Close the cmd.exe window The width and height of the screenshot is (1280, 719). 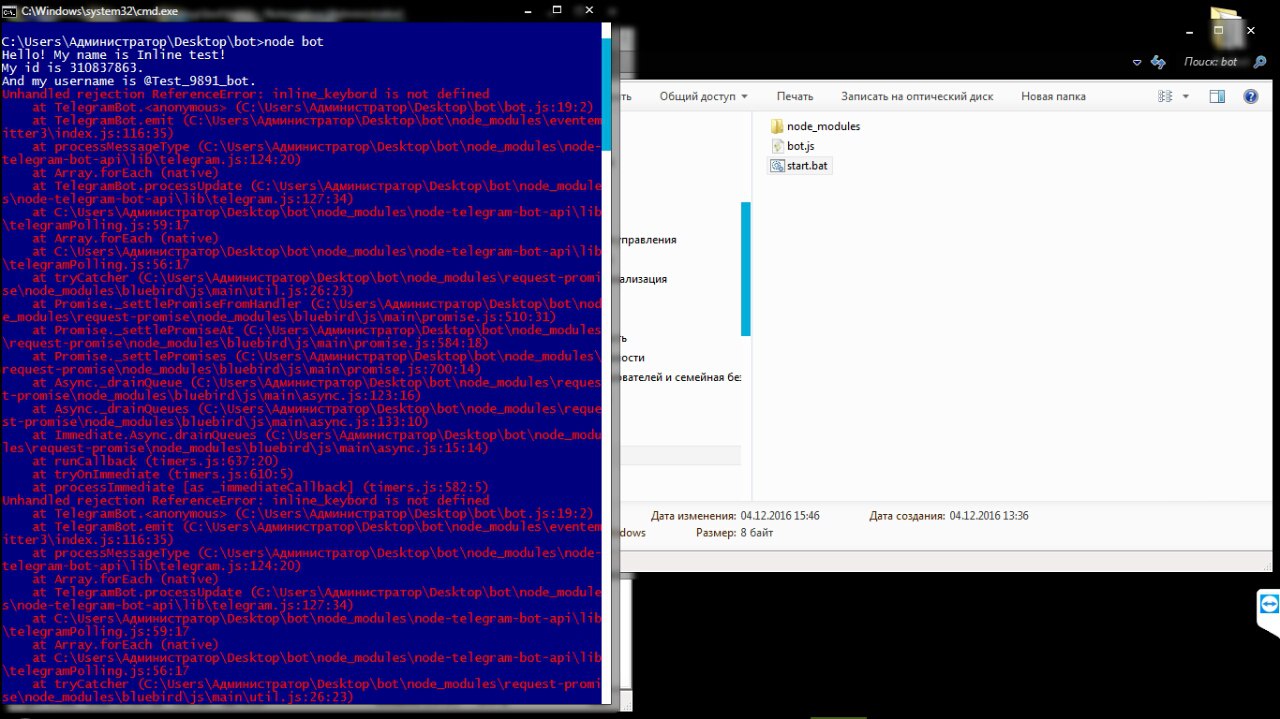(x=590, y=9)
